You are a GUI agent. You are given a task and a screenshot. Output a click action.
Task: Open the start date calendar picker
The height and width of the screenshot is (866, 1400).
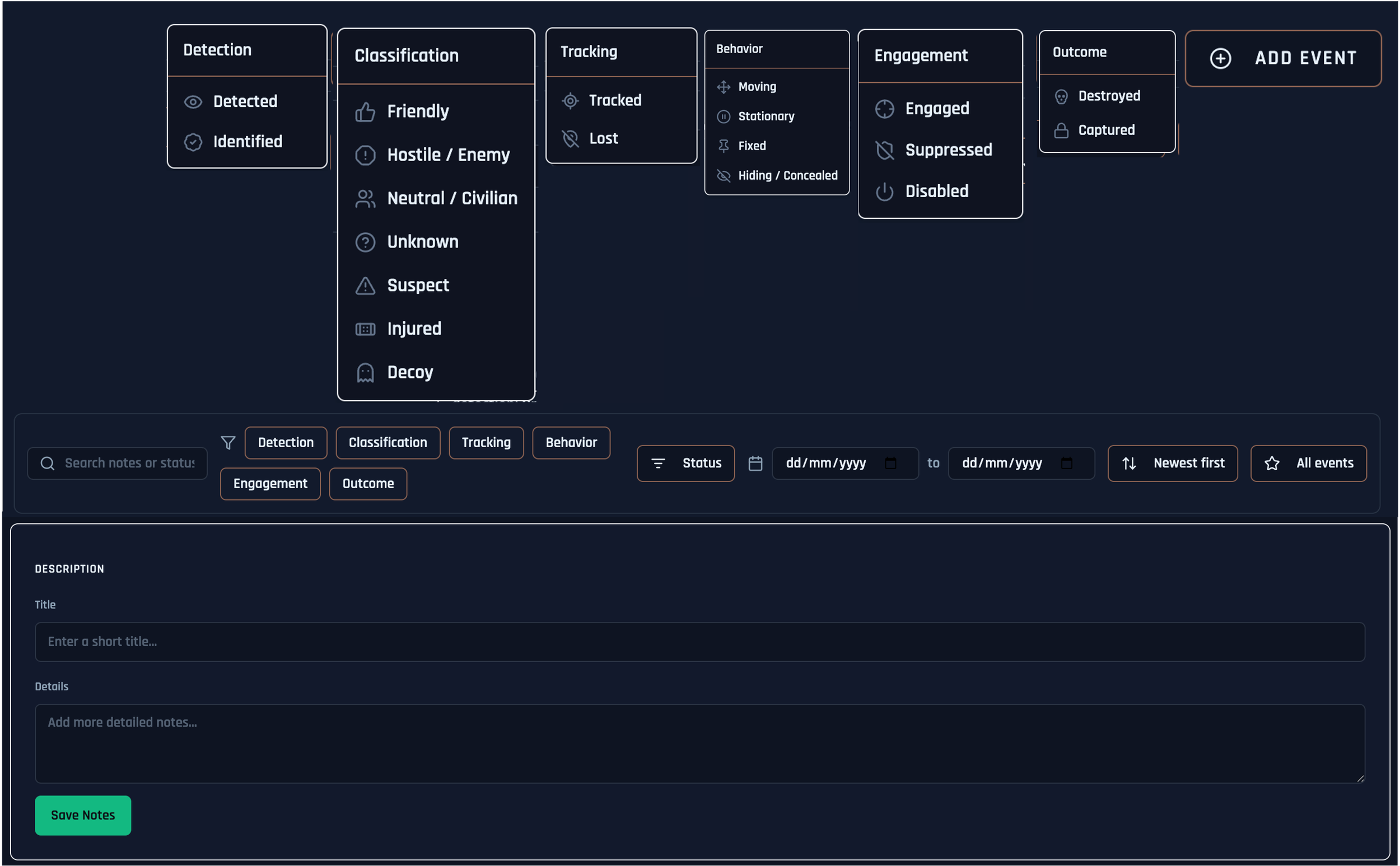pyautogui.click(x=890, y=464)
